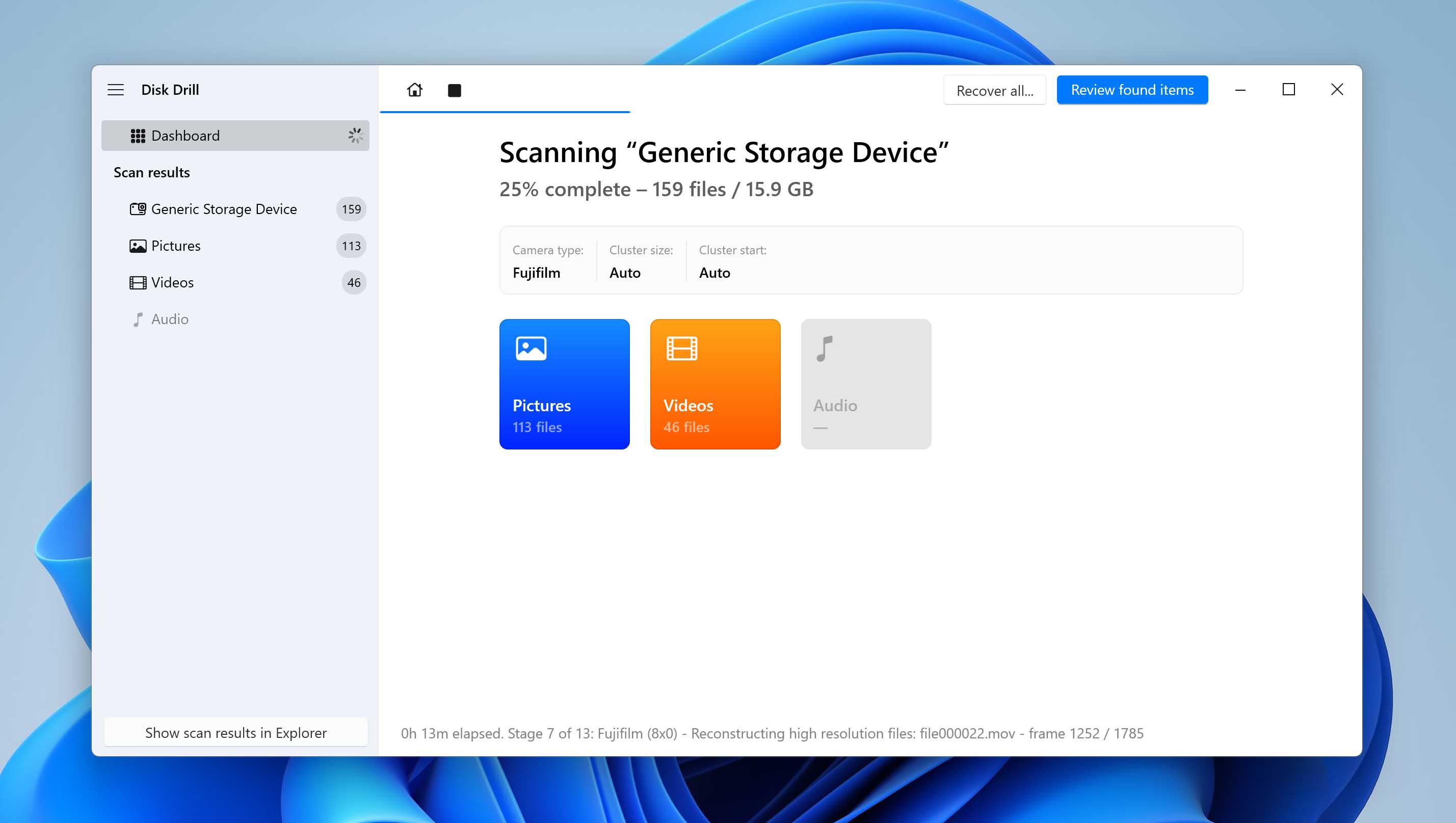Select Dashboard in the sidebar
This screenshot has width=1456, height=823.
[x=235, y=136]
